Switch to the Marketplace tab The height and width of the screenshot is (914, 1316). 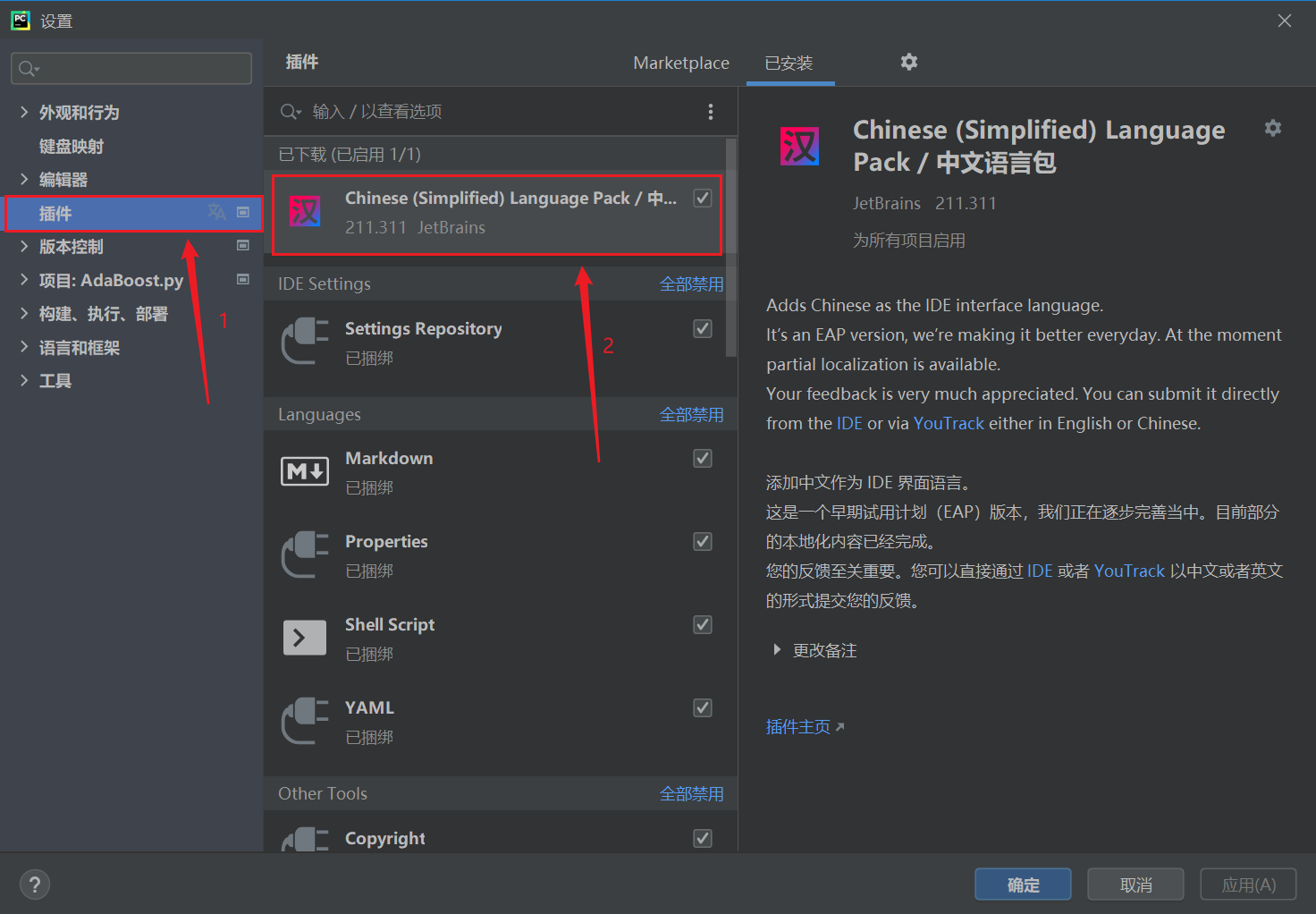(x=681, y=63)
